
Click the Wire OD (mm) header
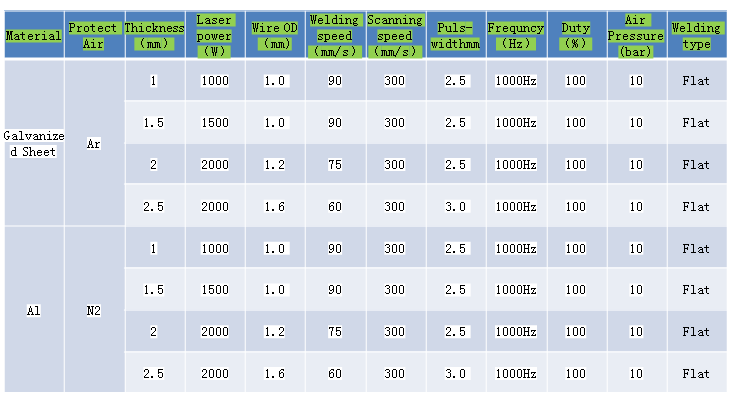tap(274, 35)
